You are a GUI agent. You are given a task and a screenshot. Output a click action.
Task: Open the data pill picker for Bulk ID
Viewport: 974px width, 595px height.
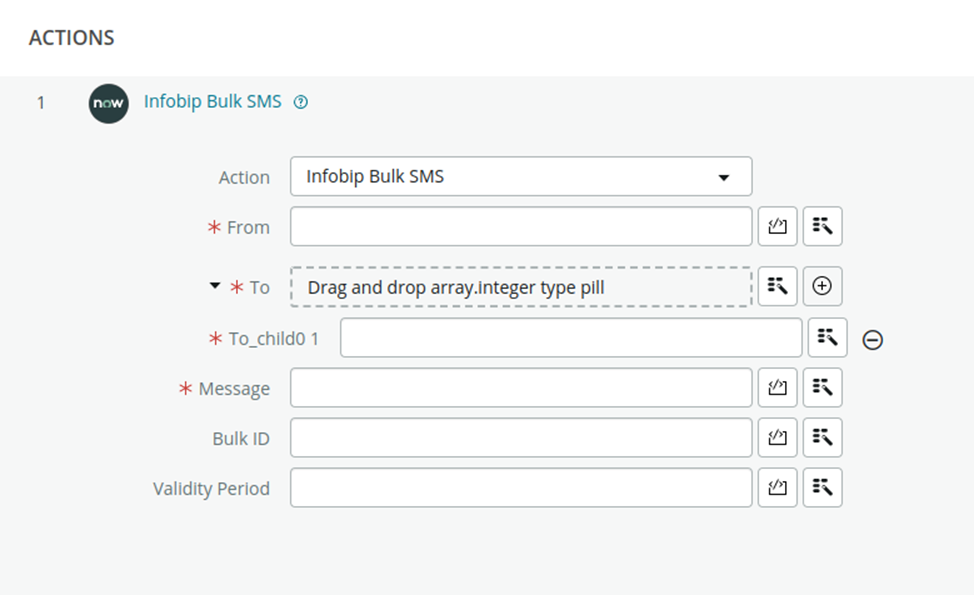(x=822, y=437)
